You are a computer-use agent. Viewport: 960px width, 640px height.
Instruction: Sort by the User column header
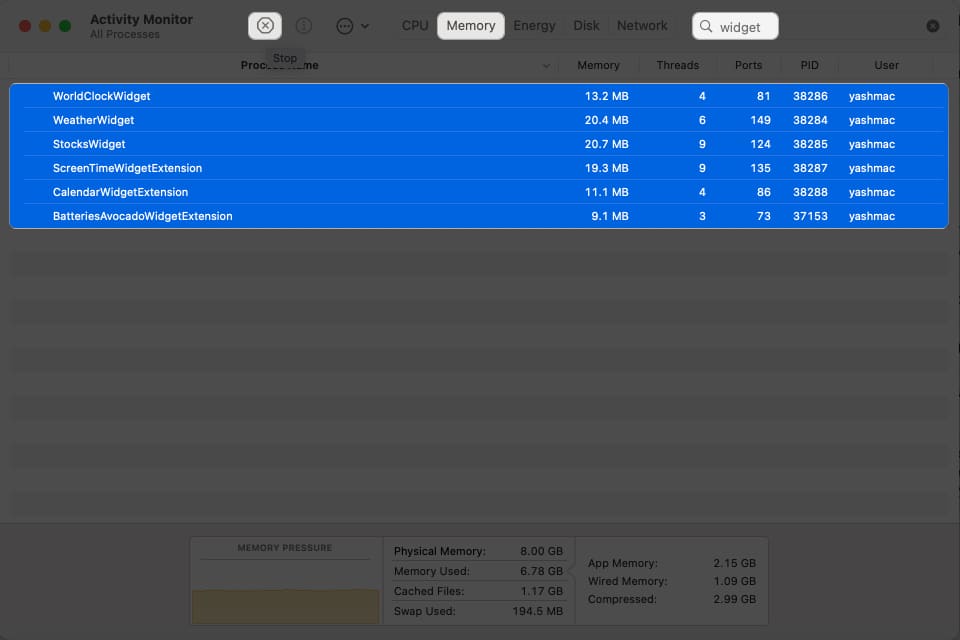pos(887,66)
